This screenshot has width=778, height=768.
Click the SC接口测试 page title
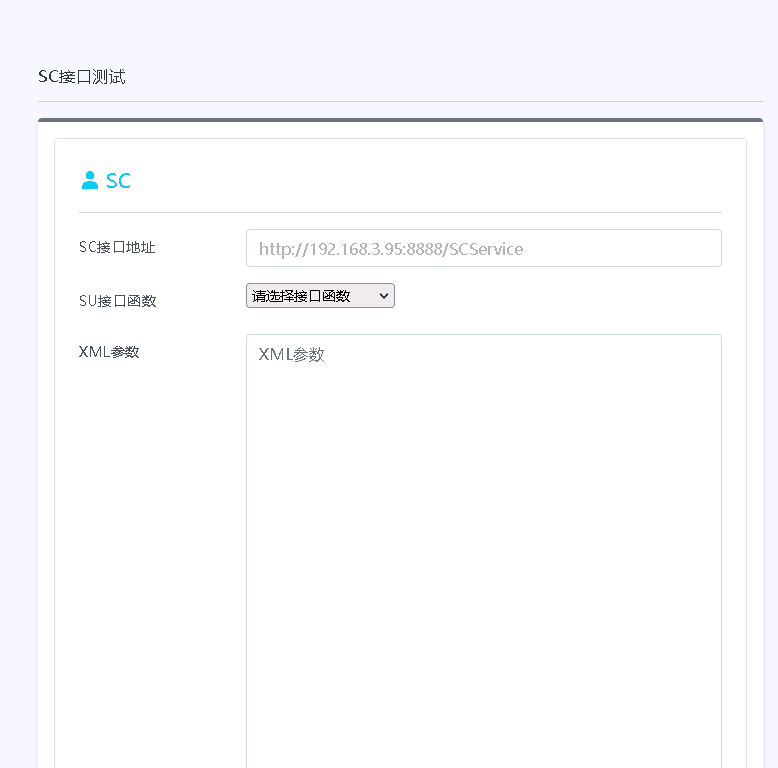click(82, 76)
